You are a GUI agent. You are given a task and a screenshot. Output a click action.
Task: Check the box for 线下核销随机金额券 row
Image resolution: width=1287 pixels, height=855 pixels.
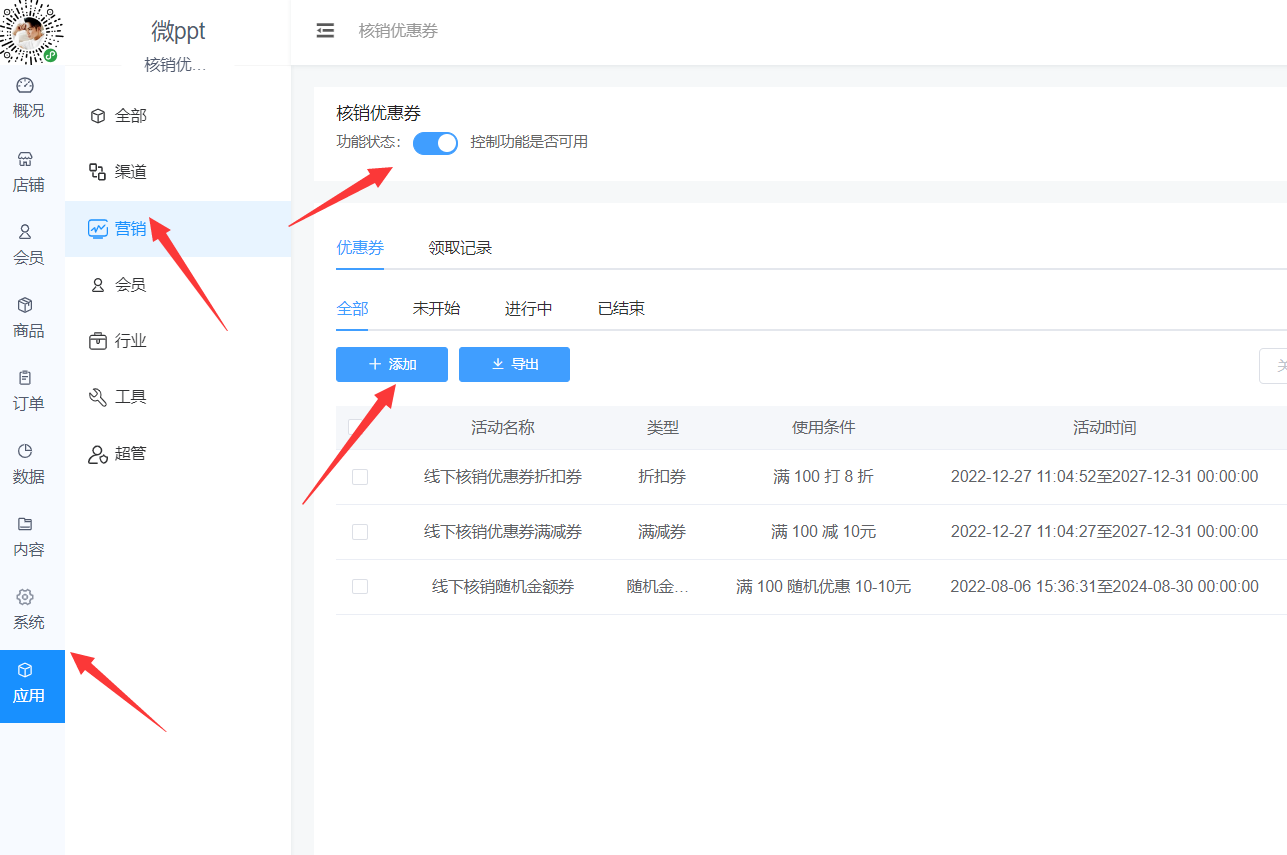tap(360, 587)
